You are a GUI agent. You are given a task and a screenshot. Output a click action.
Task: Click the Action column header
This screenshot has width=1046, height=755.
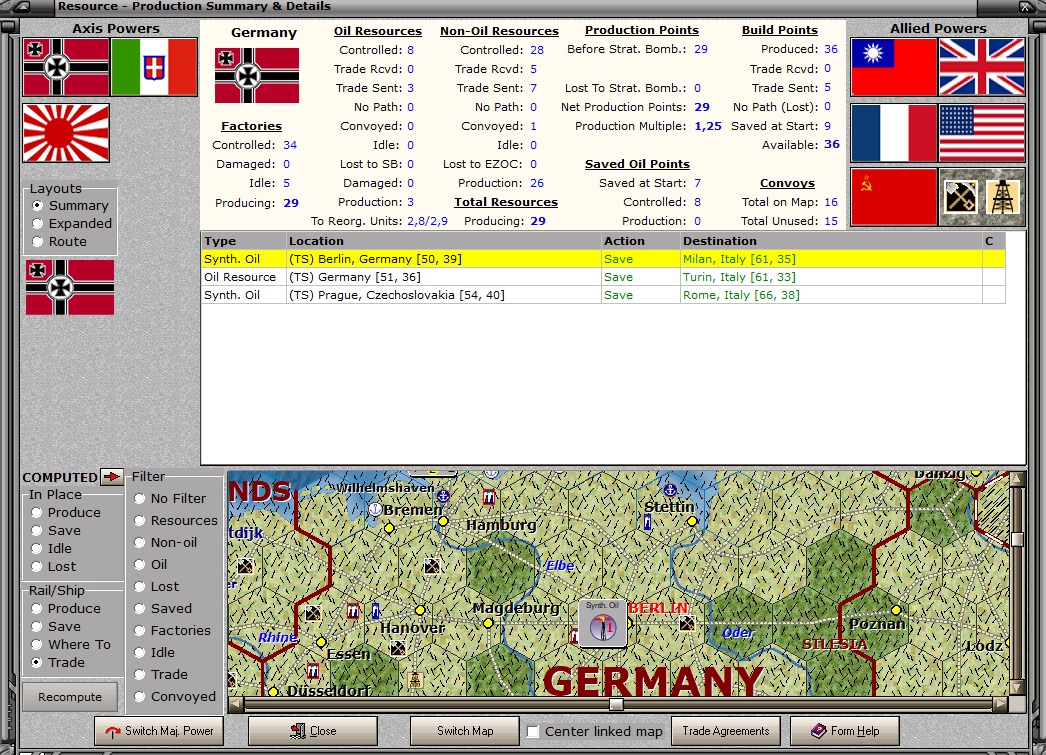click(640, 241)
